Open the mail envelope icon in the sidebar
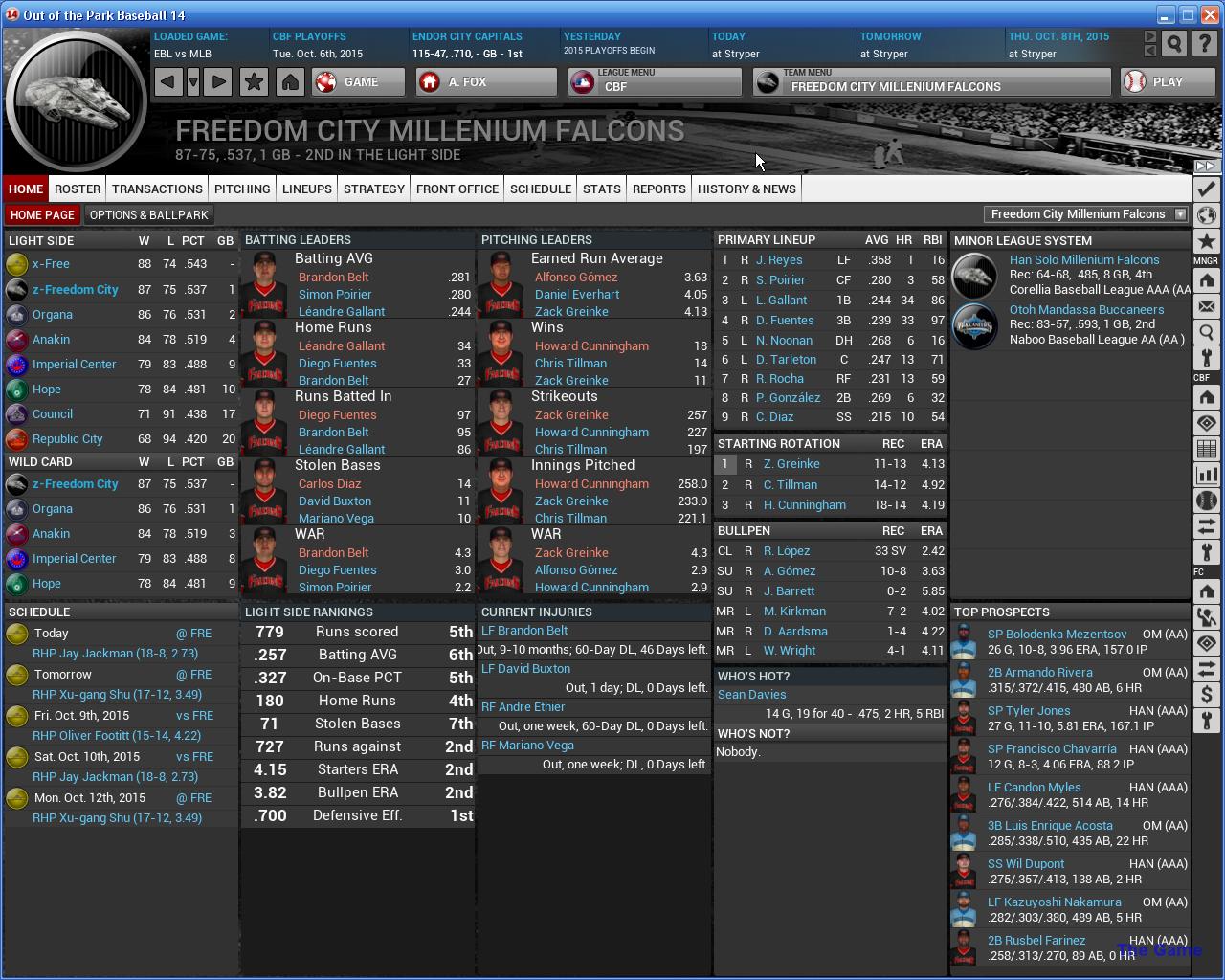The image size is (1225, 980). [1206, 307]
